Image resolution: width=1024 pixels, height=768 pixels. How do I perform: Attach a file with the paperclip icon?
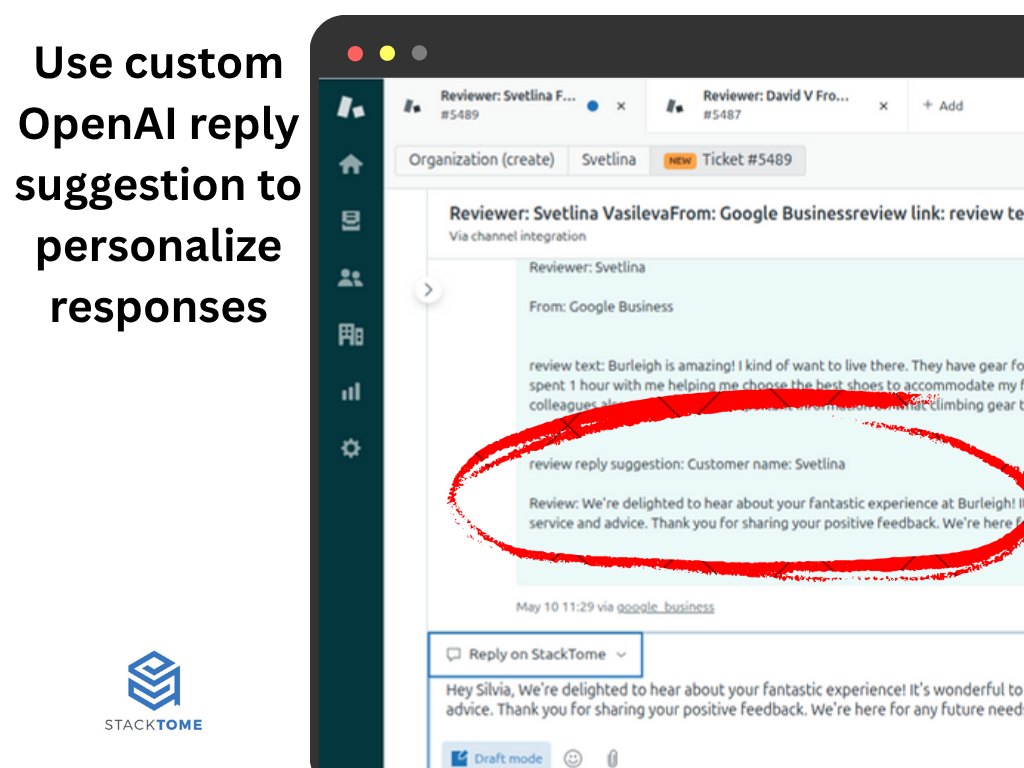pyautogui.click(x=612, y=758)
